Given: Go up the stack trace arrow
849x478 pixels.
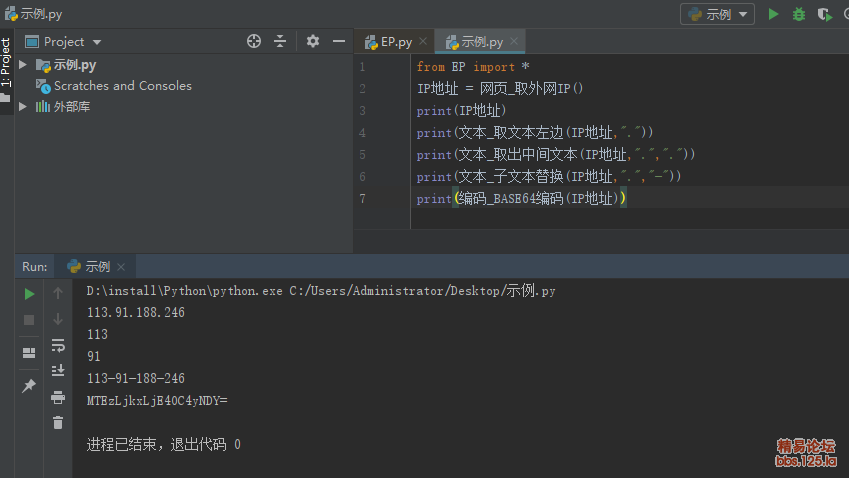Looking at the screenshot, I should tap(58, 293).
